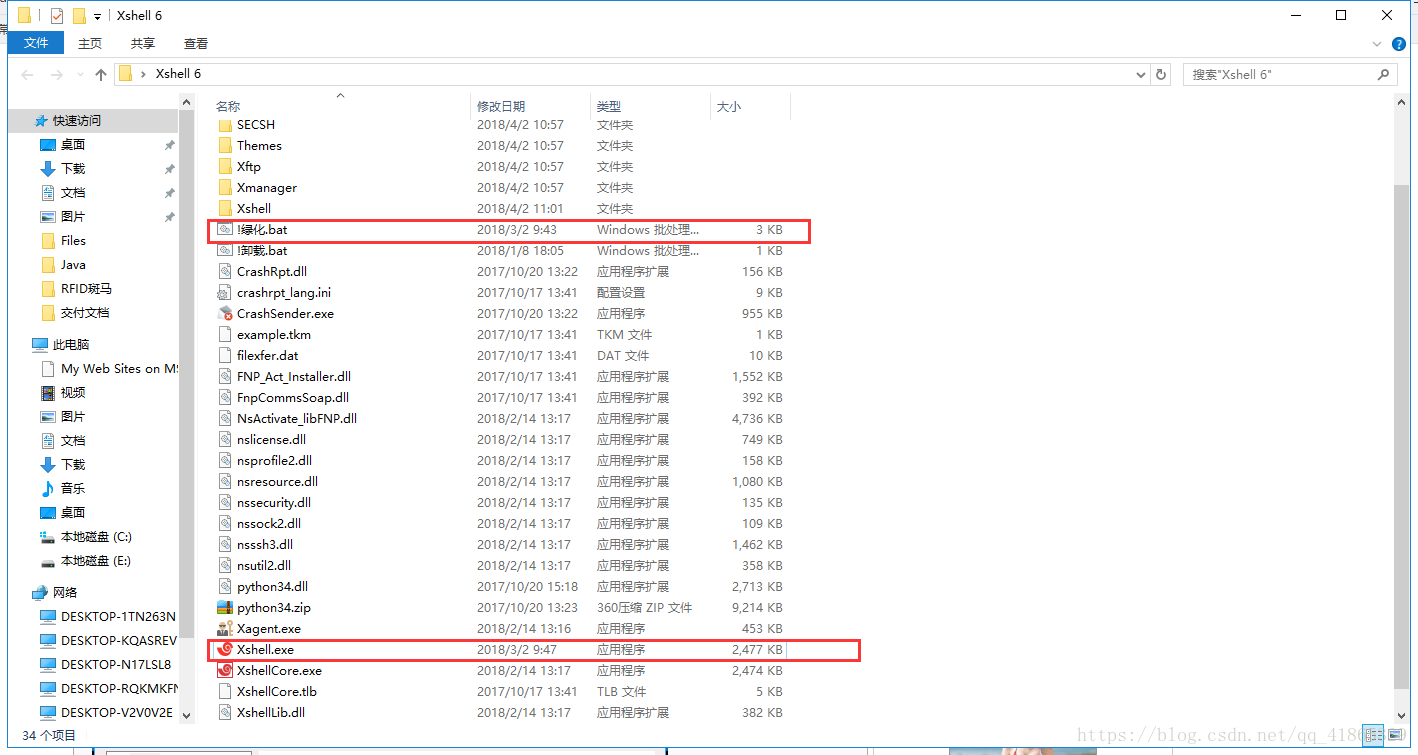Refresh the current folder view
1418x755 pixels.
(1161, 74)
